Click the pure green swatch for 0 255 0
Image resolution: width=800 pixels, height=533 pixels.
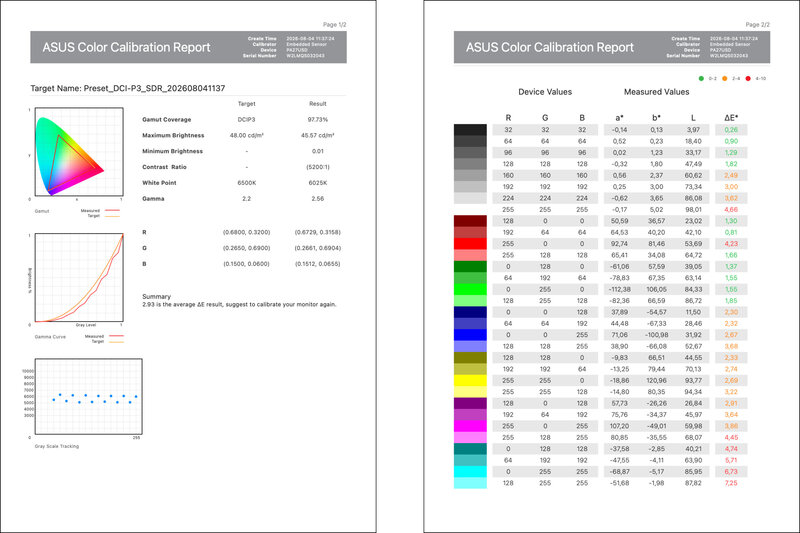470,289
